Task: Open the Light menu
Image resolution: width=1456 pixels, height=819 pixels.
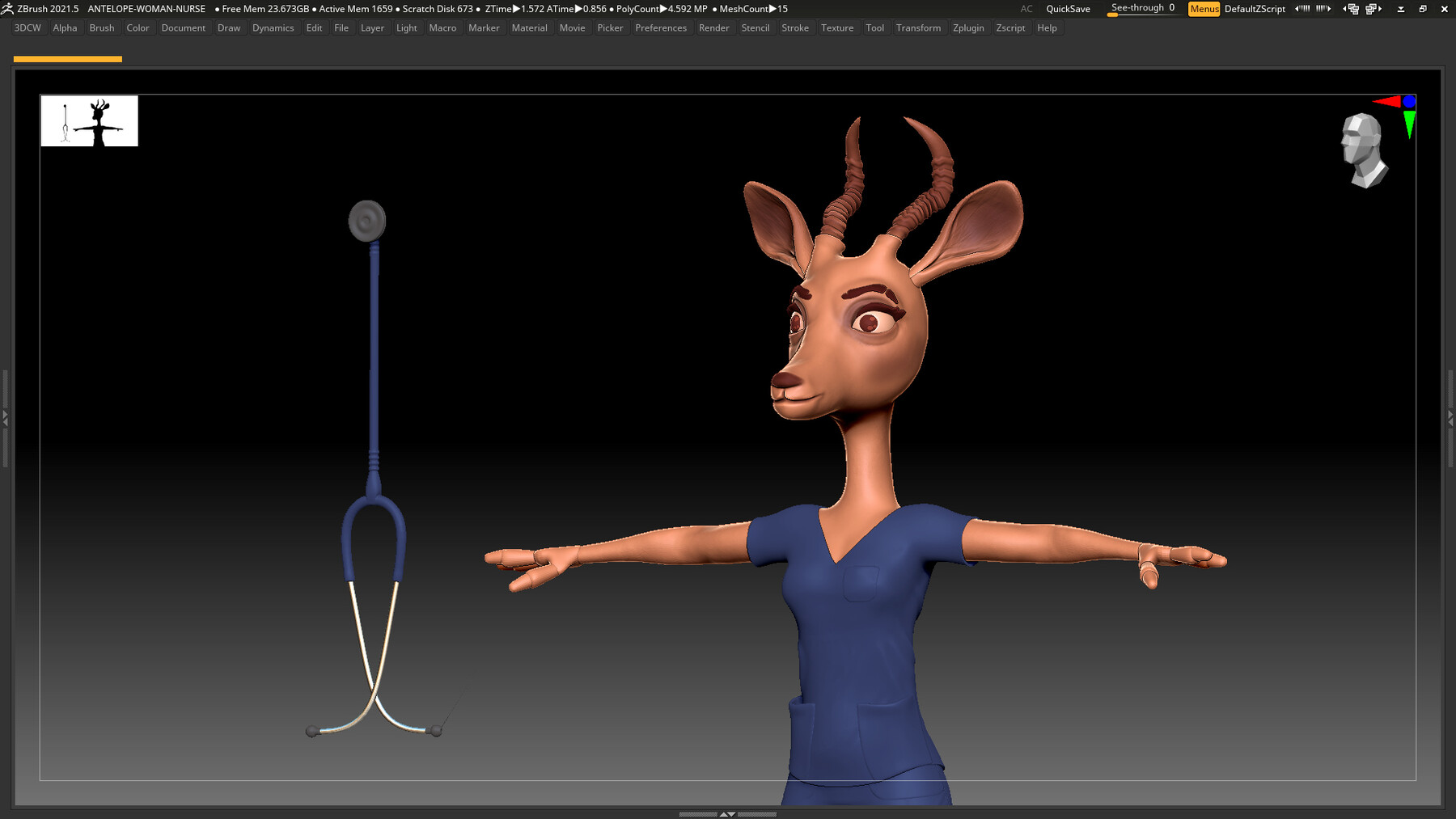Action: 407,27
